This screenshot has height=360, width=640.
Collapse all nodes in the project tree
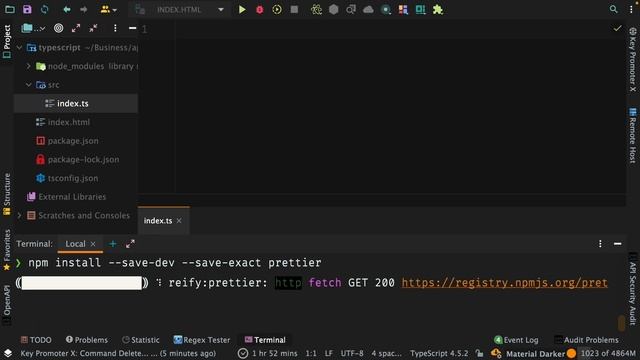93,28
